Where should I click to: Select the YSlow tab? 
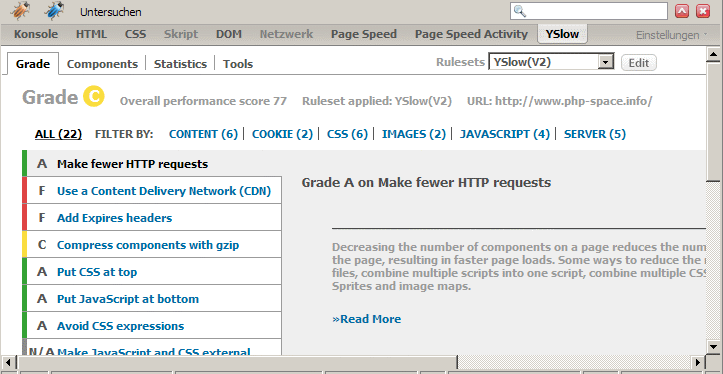pyautogui.click(x=563, y=34)
